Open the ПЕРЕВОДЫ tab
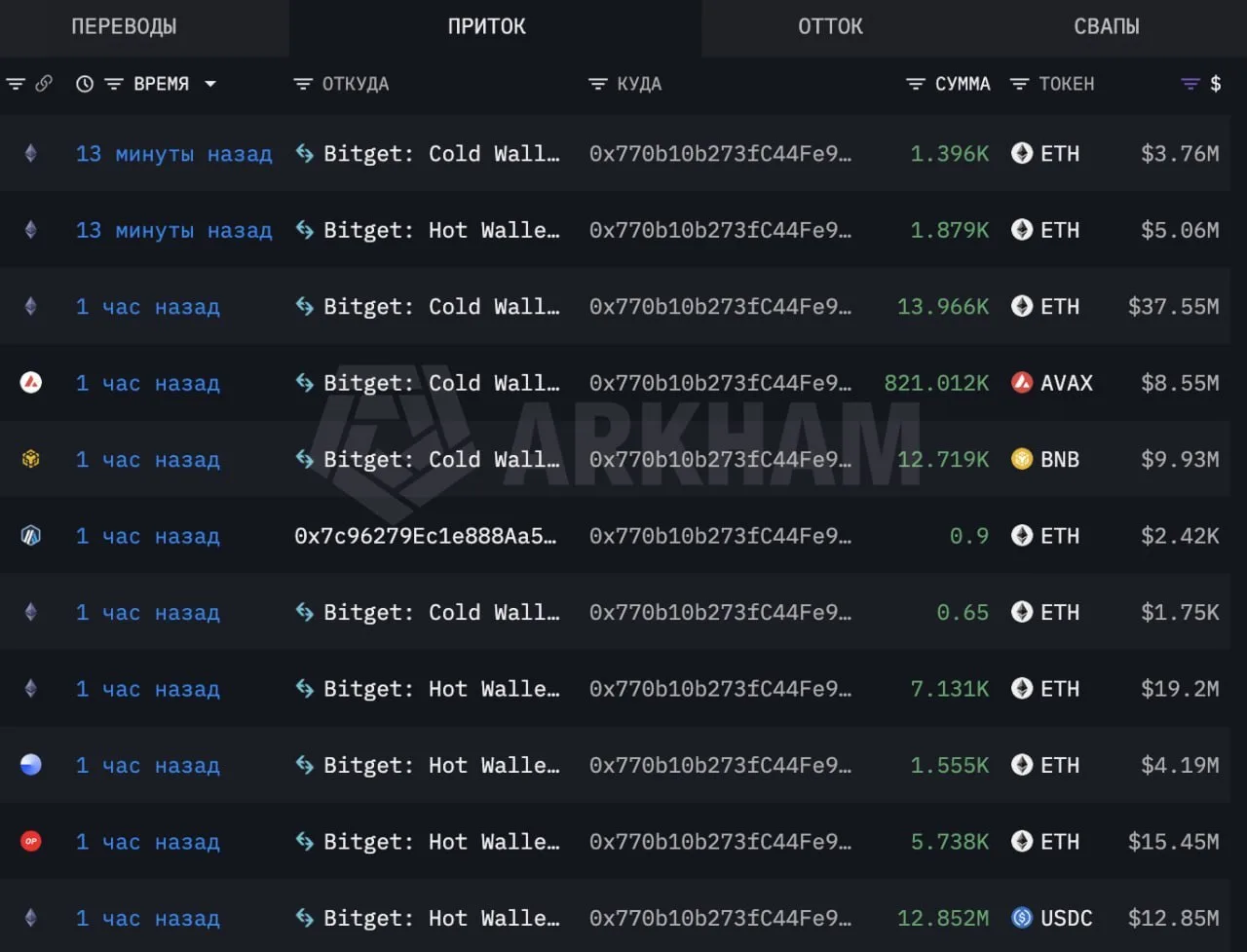 125,26
